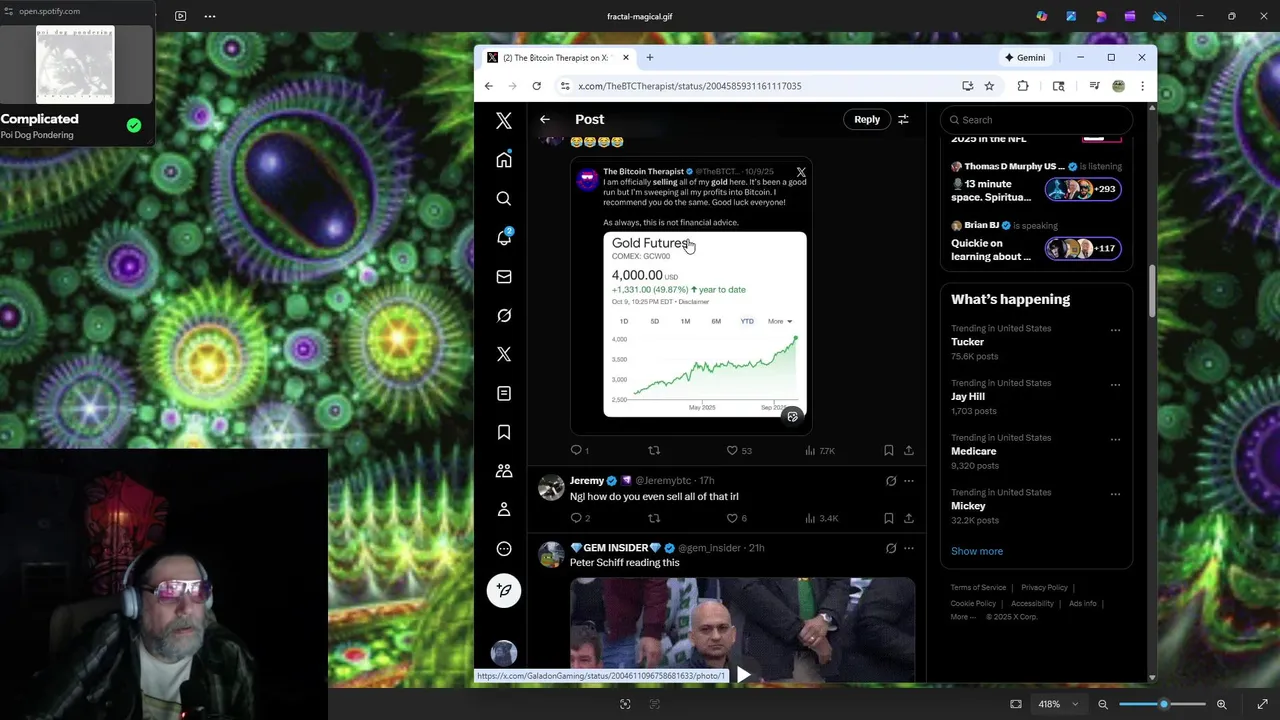
Task: Open X Home from sidebar
Action: pyautogui.click(x=504, y=160)
